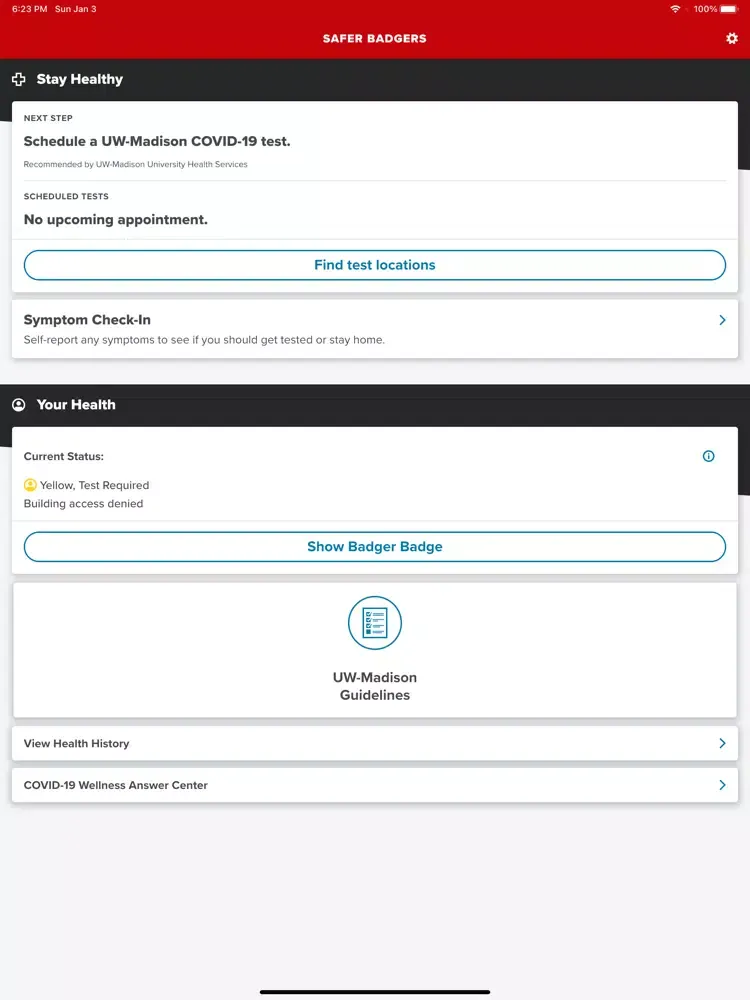Tap the Stay Healthy section heading
750x1000 pixels.
[x=80, y=79]
